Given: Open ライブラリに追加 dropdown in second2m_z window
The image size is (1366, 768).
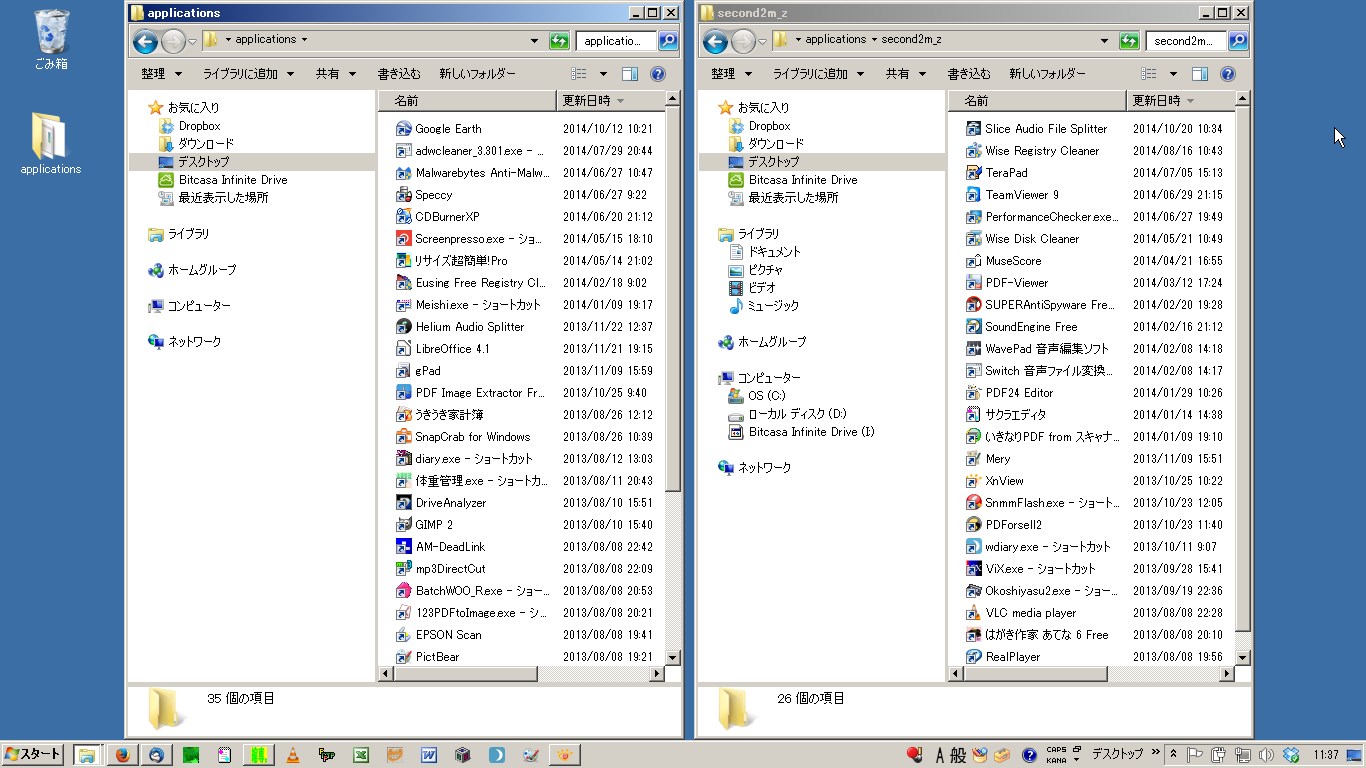Looking at the screenshot, I should point(818,74).
